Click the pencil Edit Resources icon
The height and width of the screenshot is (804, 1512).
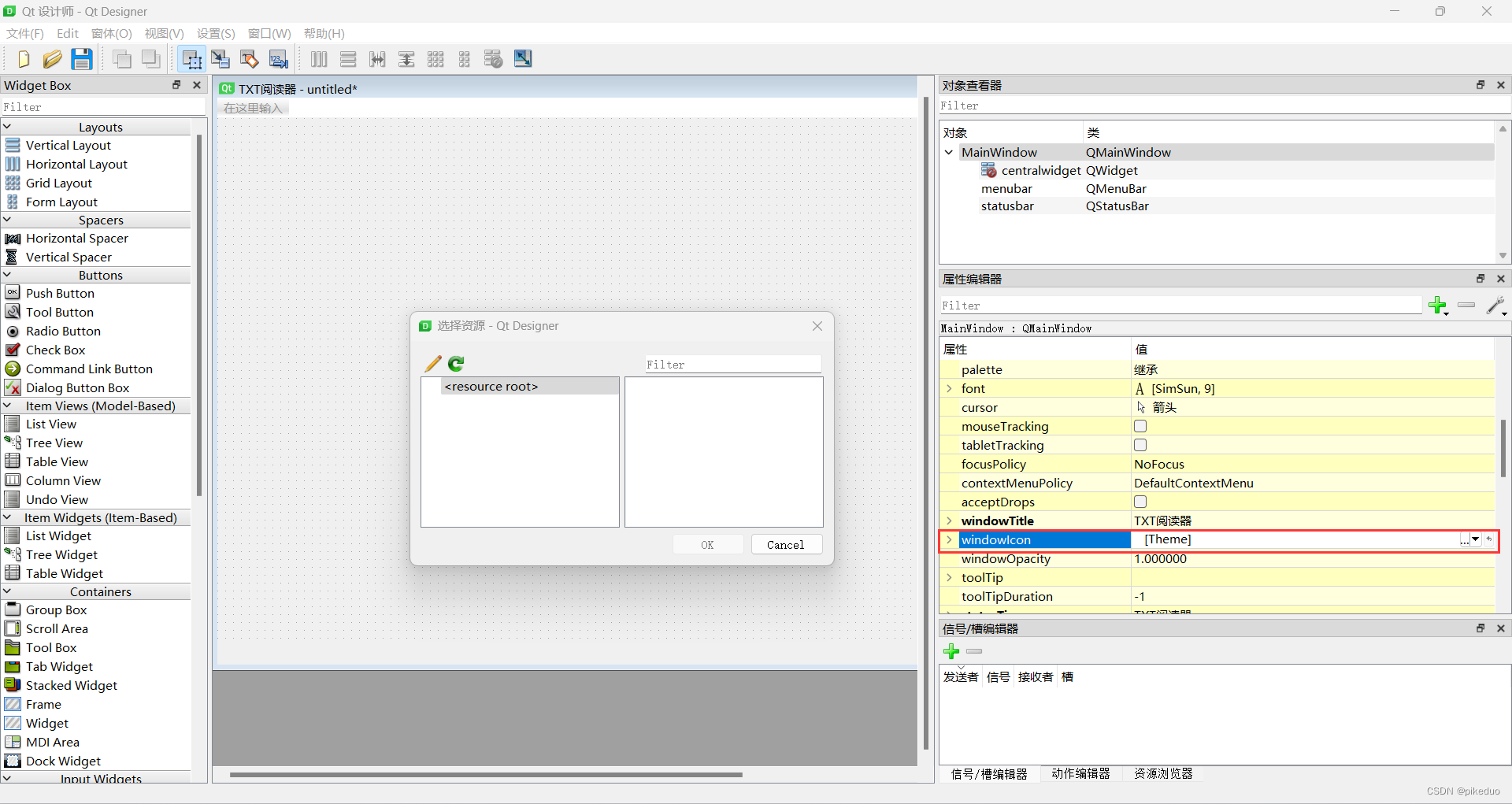pyautogui.click(x=432, y=364)
